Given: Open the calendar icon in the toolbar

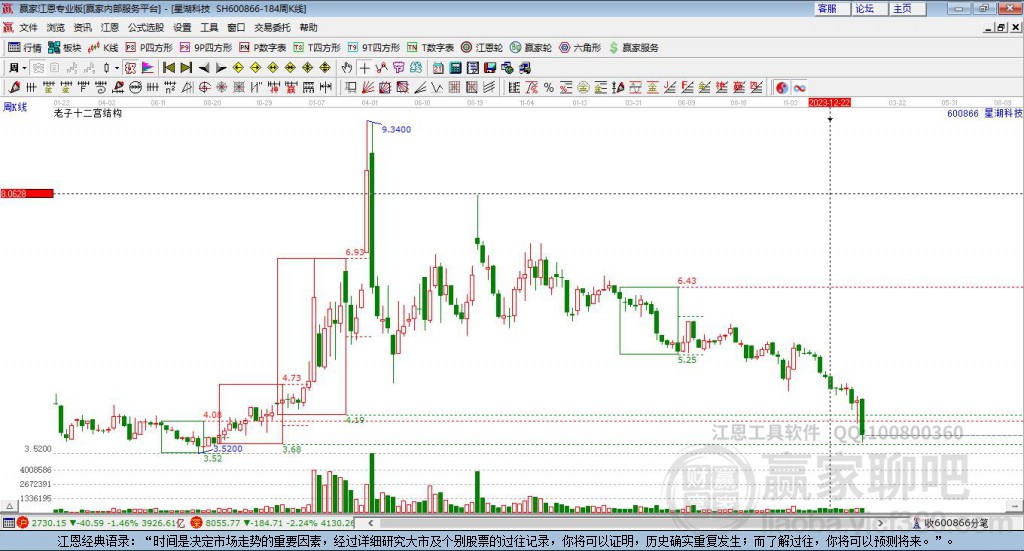Looking at the screenshot, I should (x=438, y=68).
